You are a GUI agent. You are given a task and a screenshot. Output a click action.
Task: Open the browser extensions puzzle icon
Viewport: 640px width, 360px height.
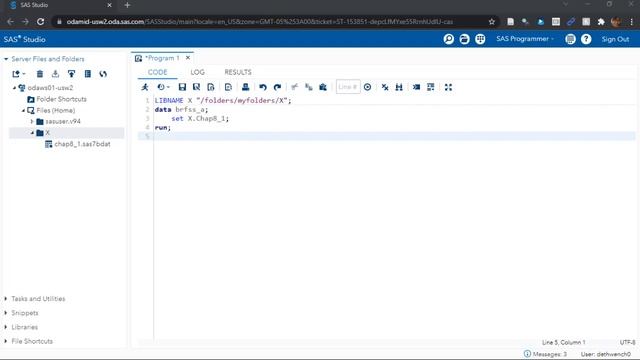point(601,22)
